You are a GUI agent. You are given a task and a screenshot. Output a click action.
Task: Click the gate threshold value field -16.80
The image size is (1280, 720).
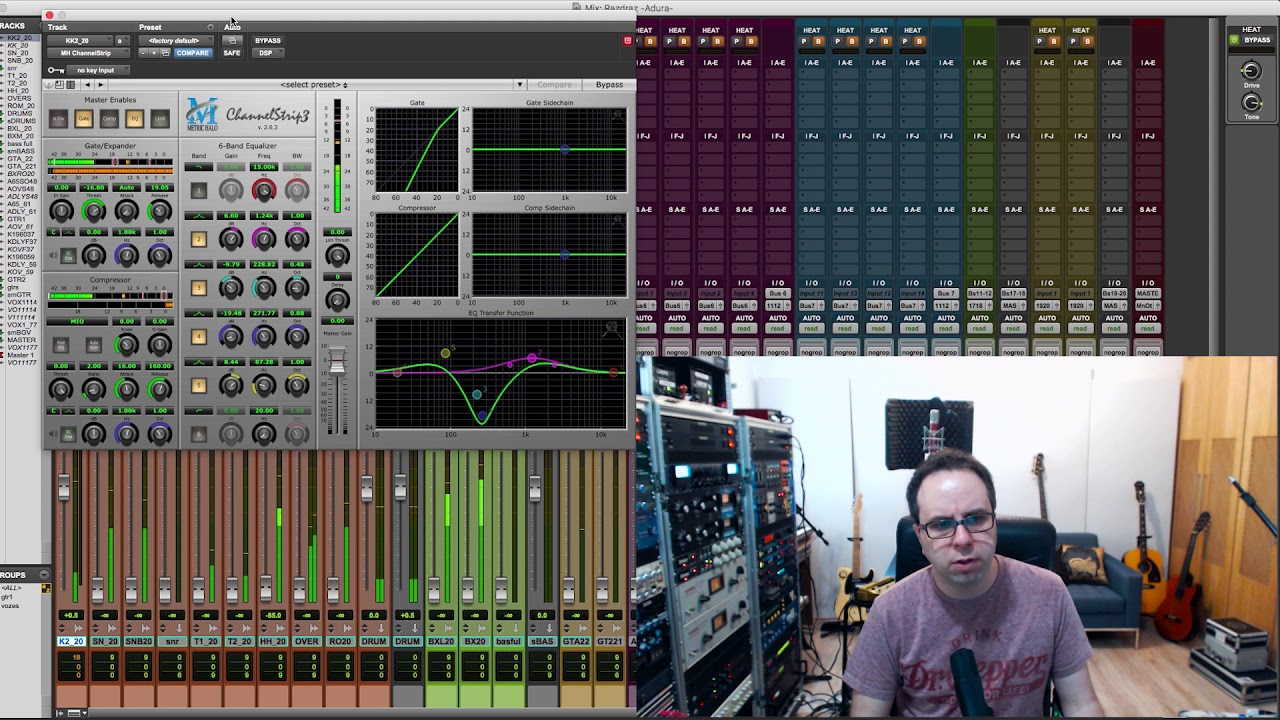94,187
